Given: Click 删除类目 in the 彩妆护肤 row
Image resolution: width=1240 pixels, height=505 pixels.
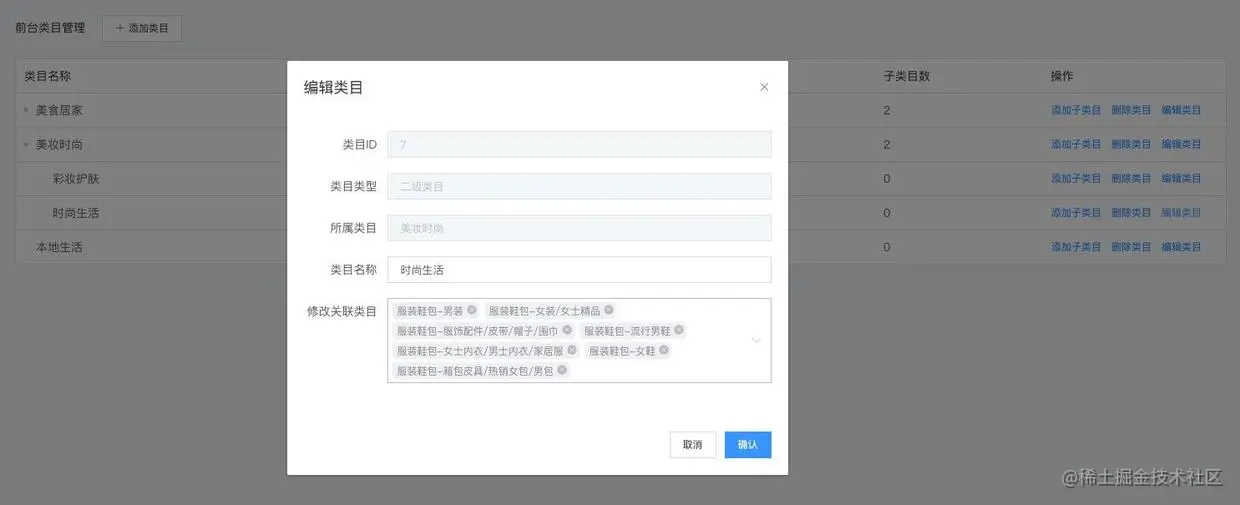Looking at the screenshot, I should point(1131,178).
